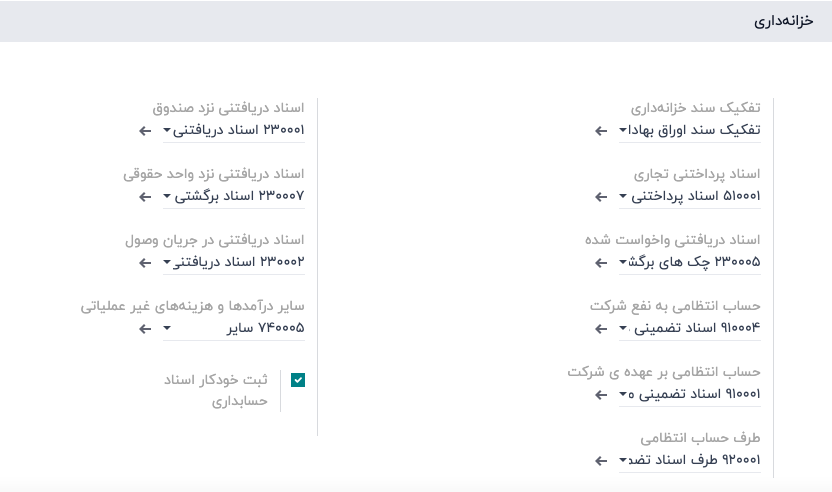Open linked record arrow for طرف حساب انتظامی
Screen dimensions: 832x492
pyautogui.click(x=600, y=461)
